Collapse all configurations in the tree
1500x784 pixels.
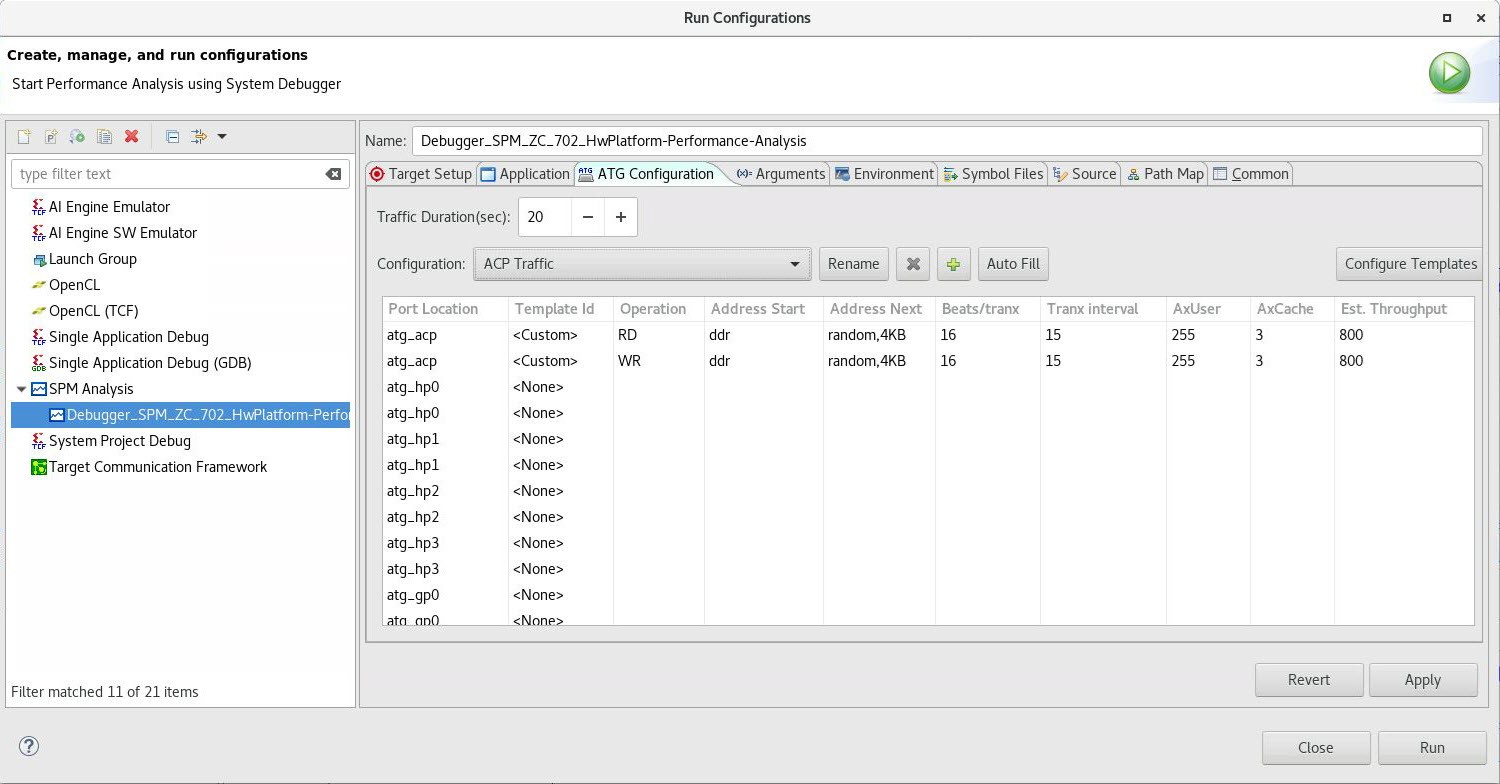[172, 136]
